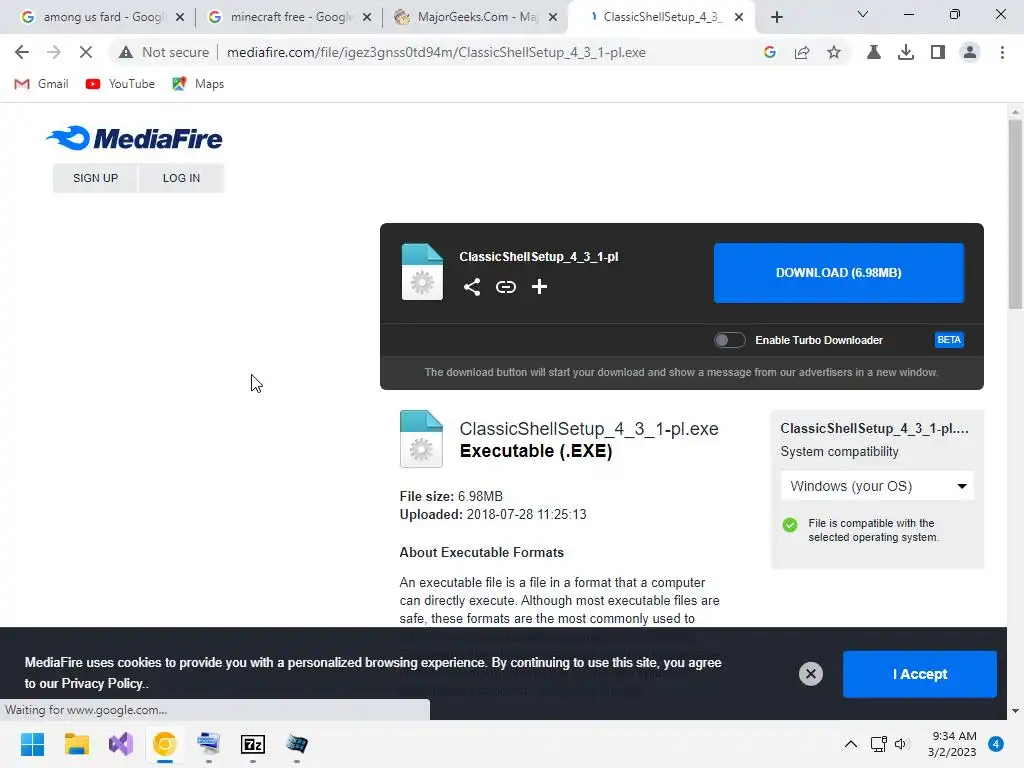This screenshot has width=1024, height=768.
Task: Open Chrome Labs flask icon
Action: tap(874, 52)
